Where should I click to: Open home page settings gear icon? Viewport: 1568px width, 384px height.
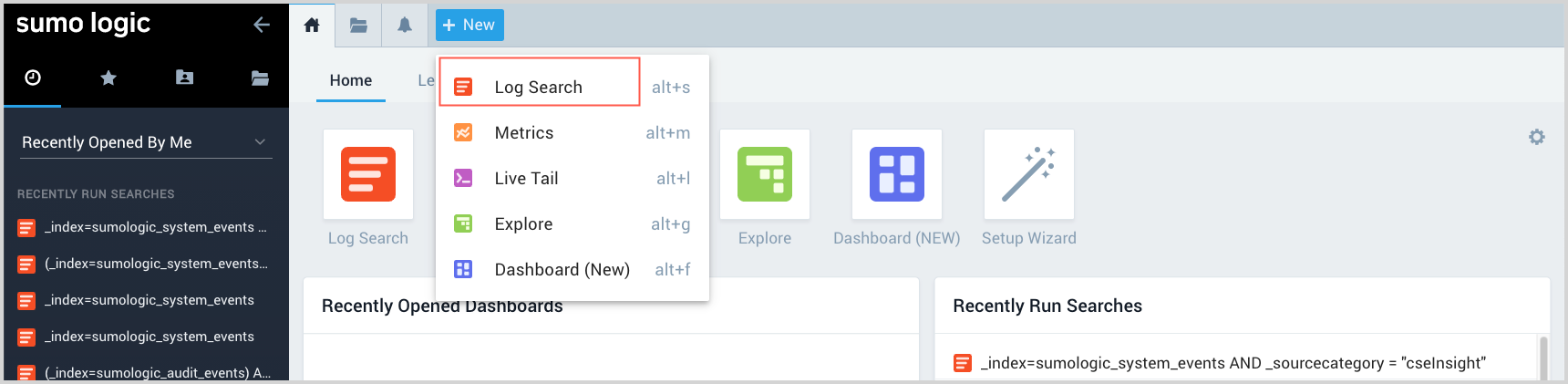point(1537,137)
